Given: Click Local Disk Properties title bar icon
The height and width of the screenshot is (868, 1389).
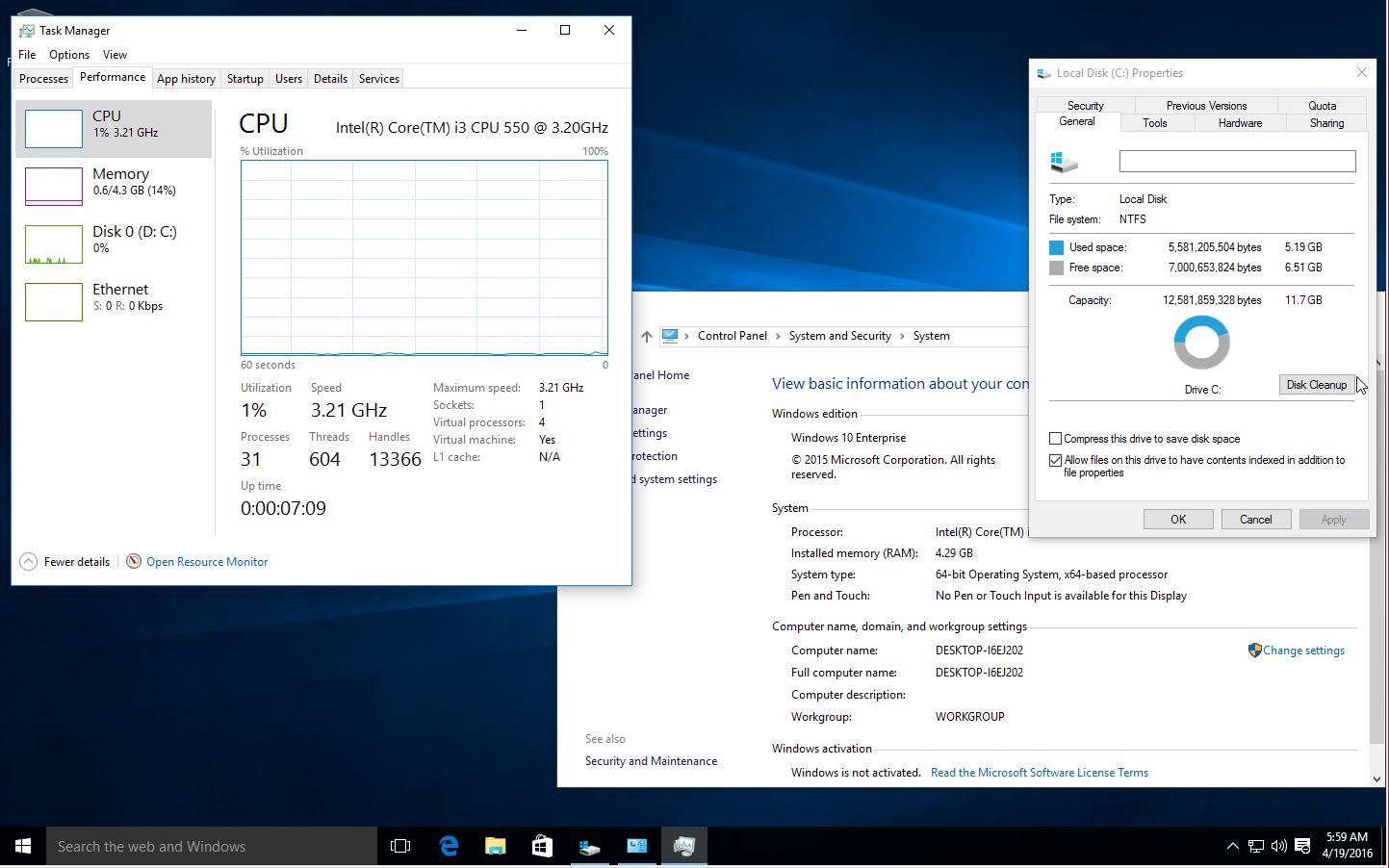Looking at the screenshot, I should (x=1044, y=73).
